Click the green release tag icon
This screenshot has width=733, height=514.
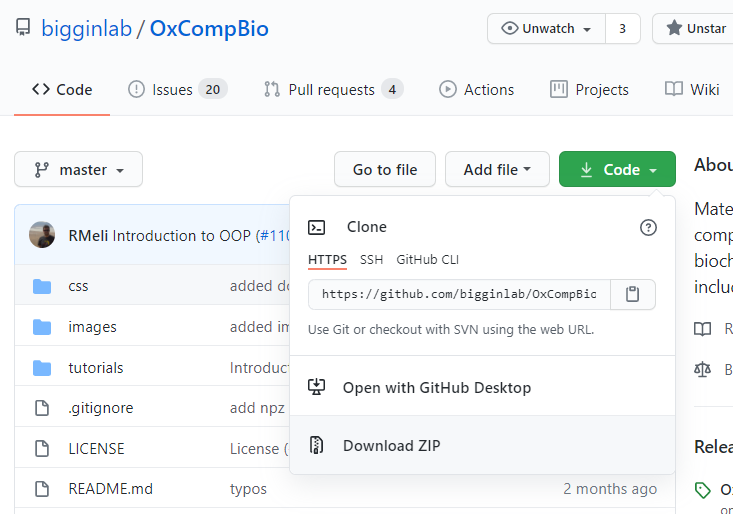[x=703, y=490]
